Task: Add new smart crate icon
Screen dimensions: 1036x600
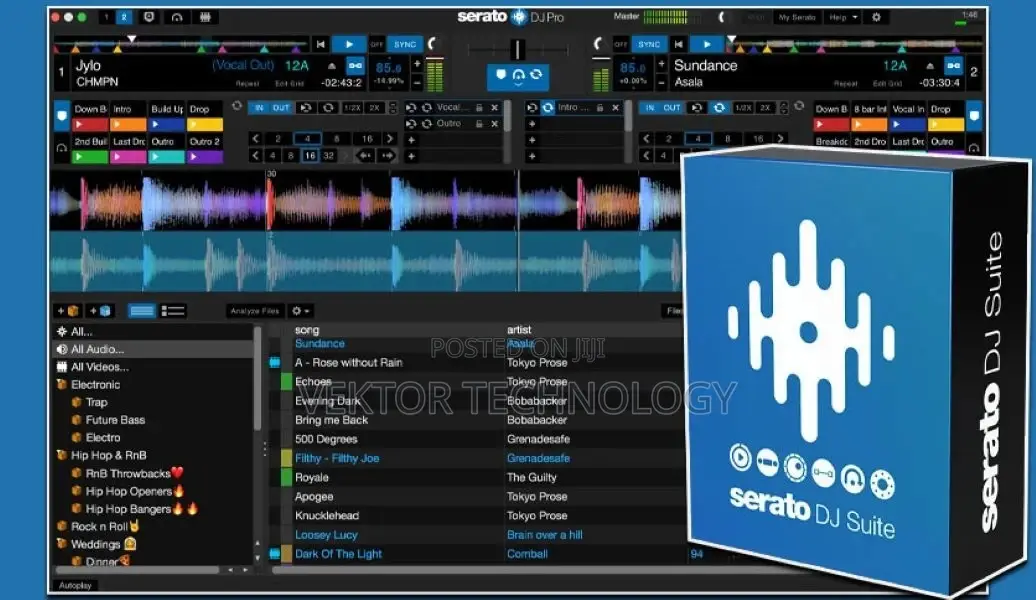Action: pyautogui.click(x=100, y=311)
